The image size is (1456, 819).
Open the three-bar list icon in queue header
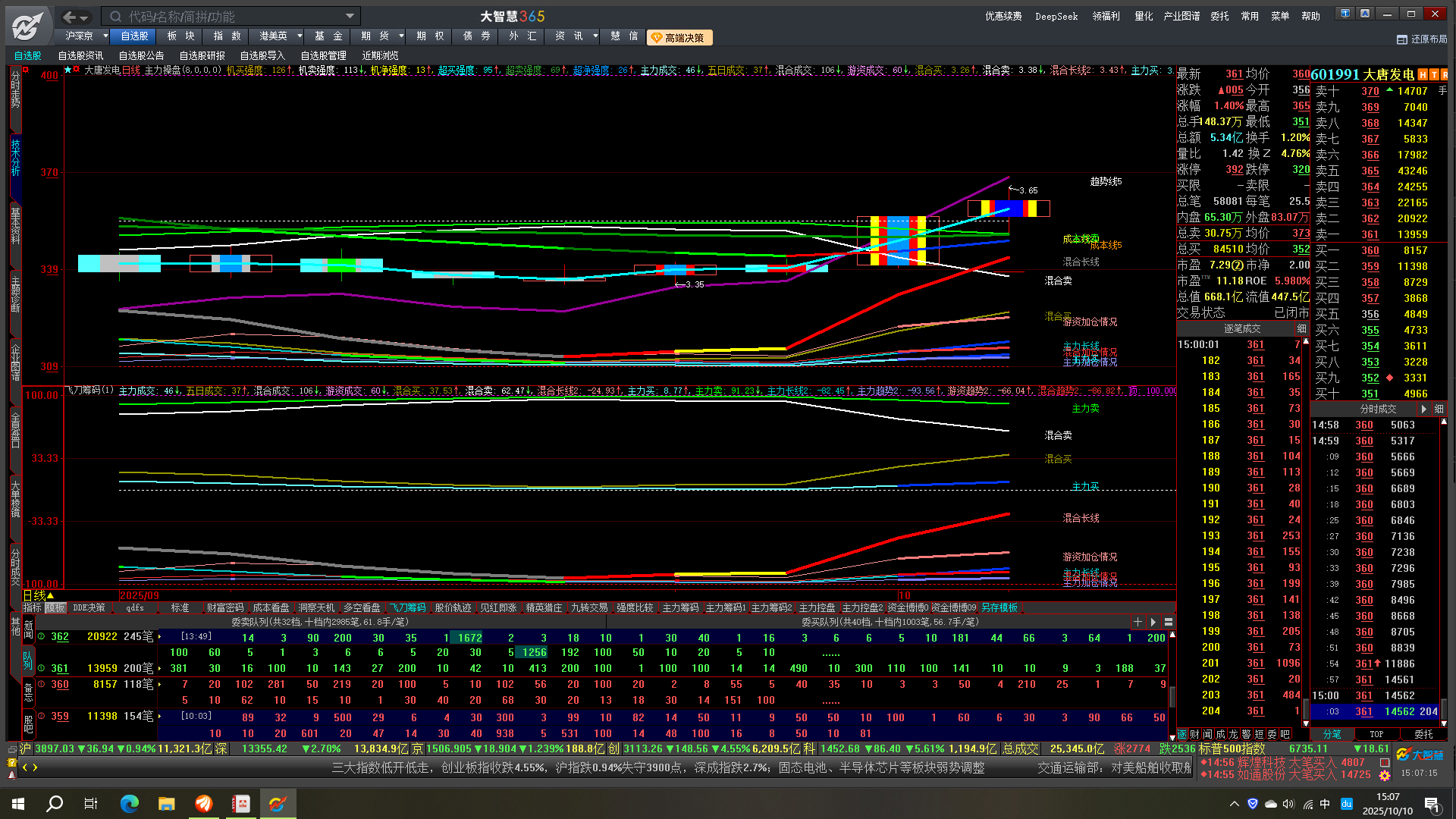(1169, 622)
